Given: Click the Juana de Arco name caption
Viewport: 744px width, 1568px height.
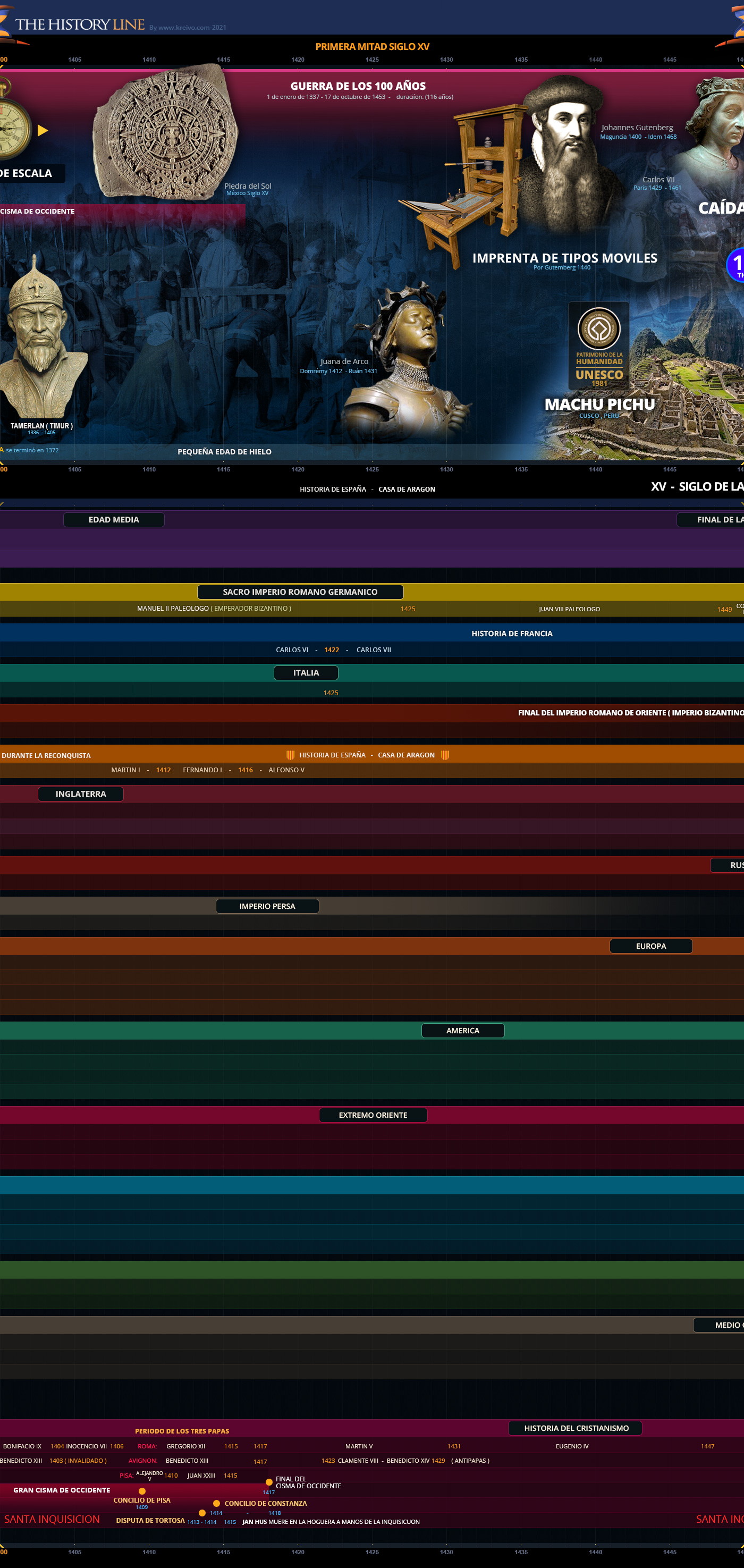Looking at the screenshot, I should pos(344,361).
